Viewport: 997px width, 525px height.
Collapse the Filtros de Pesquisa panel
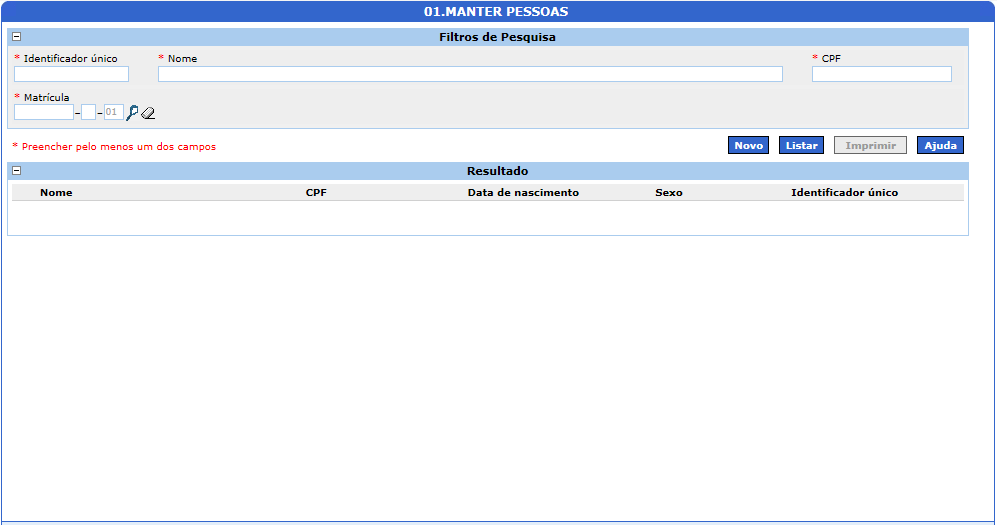click(16, 37)
